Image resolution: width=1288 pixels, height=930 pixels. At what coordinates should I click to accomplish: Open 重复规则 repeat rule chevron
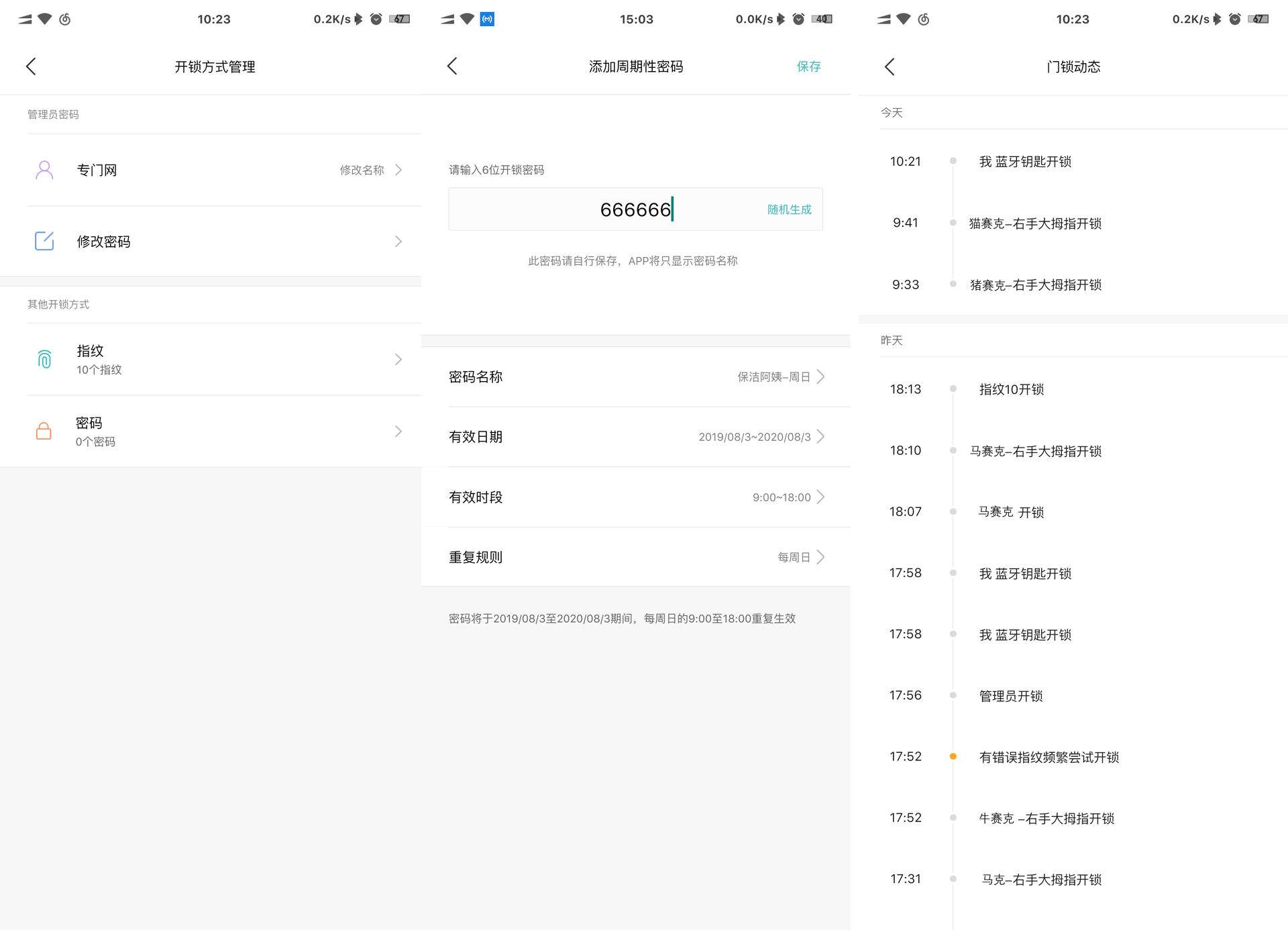(x=820, y=557)
